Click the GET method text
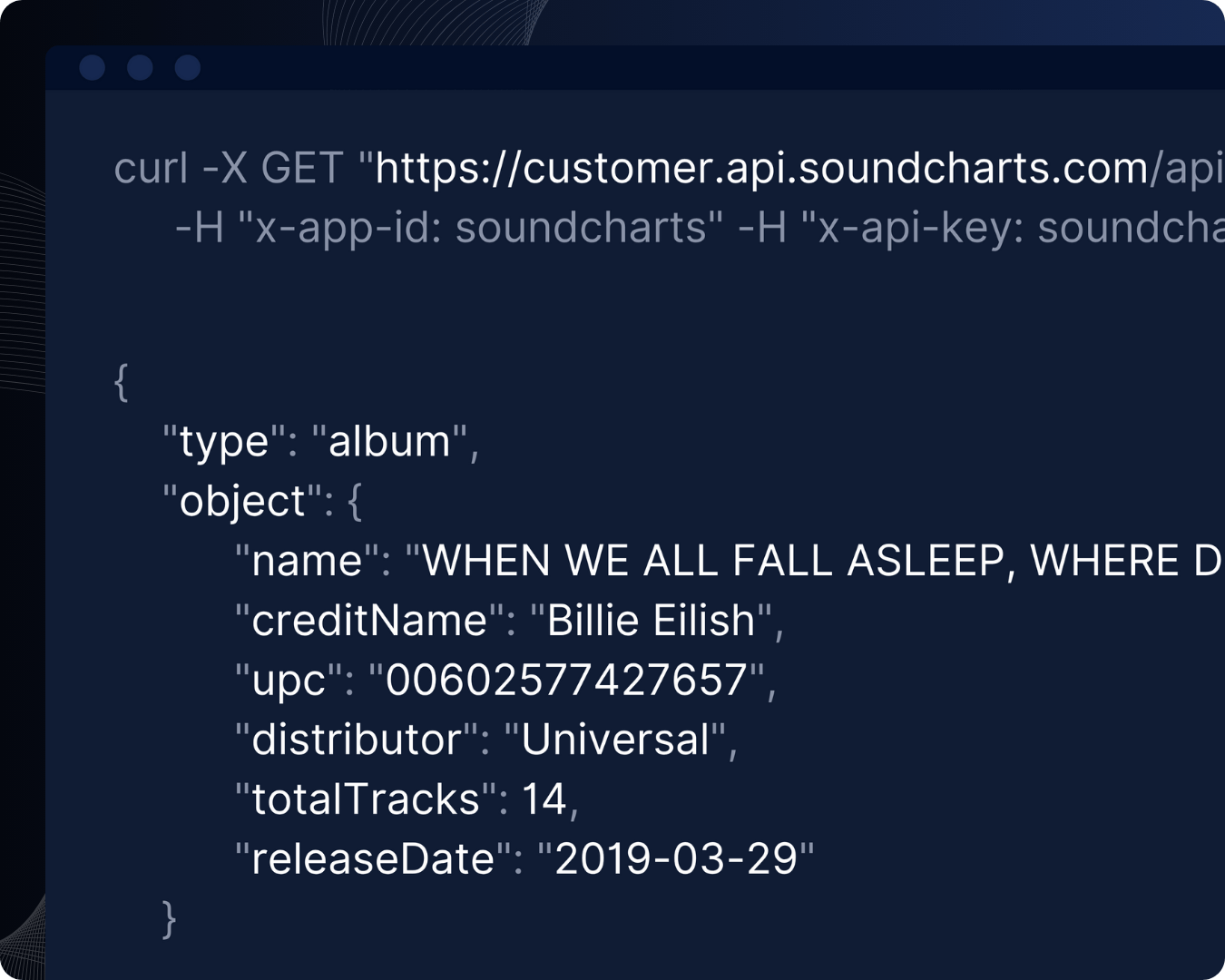 pyautogui.click(x=302, y=169)
